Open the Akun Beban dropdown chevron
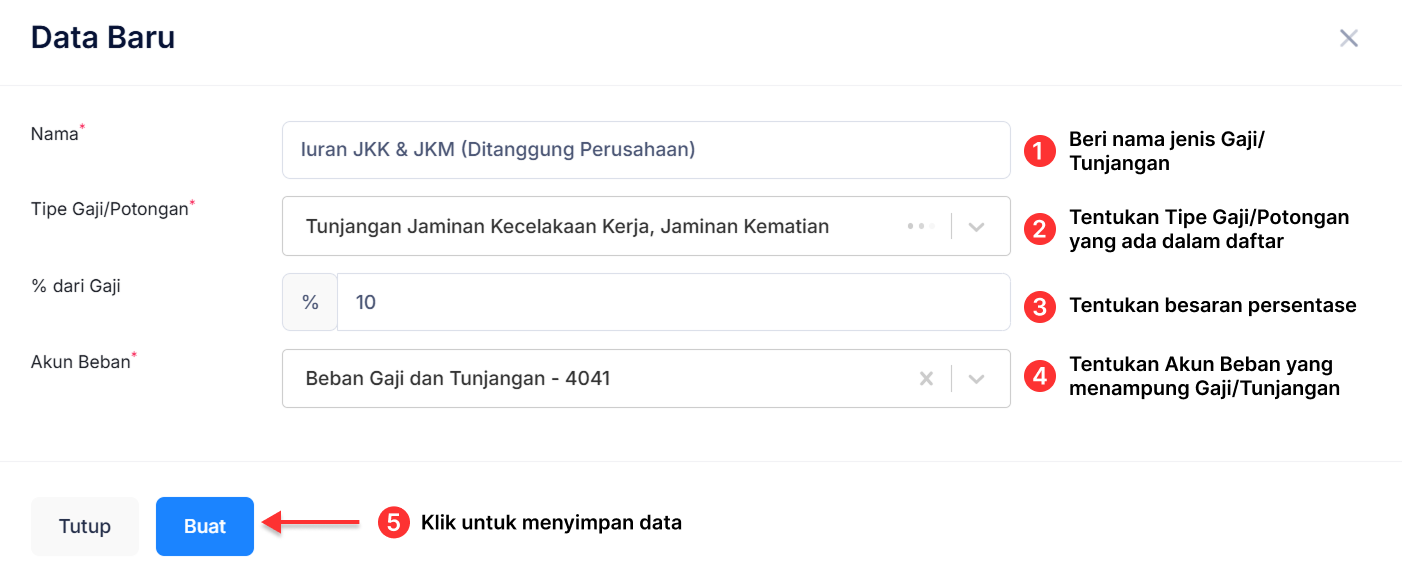1402x582 pixels. point(975,378)
